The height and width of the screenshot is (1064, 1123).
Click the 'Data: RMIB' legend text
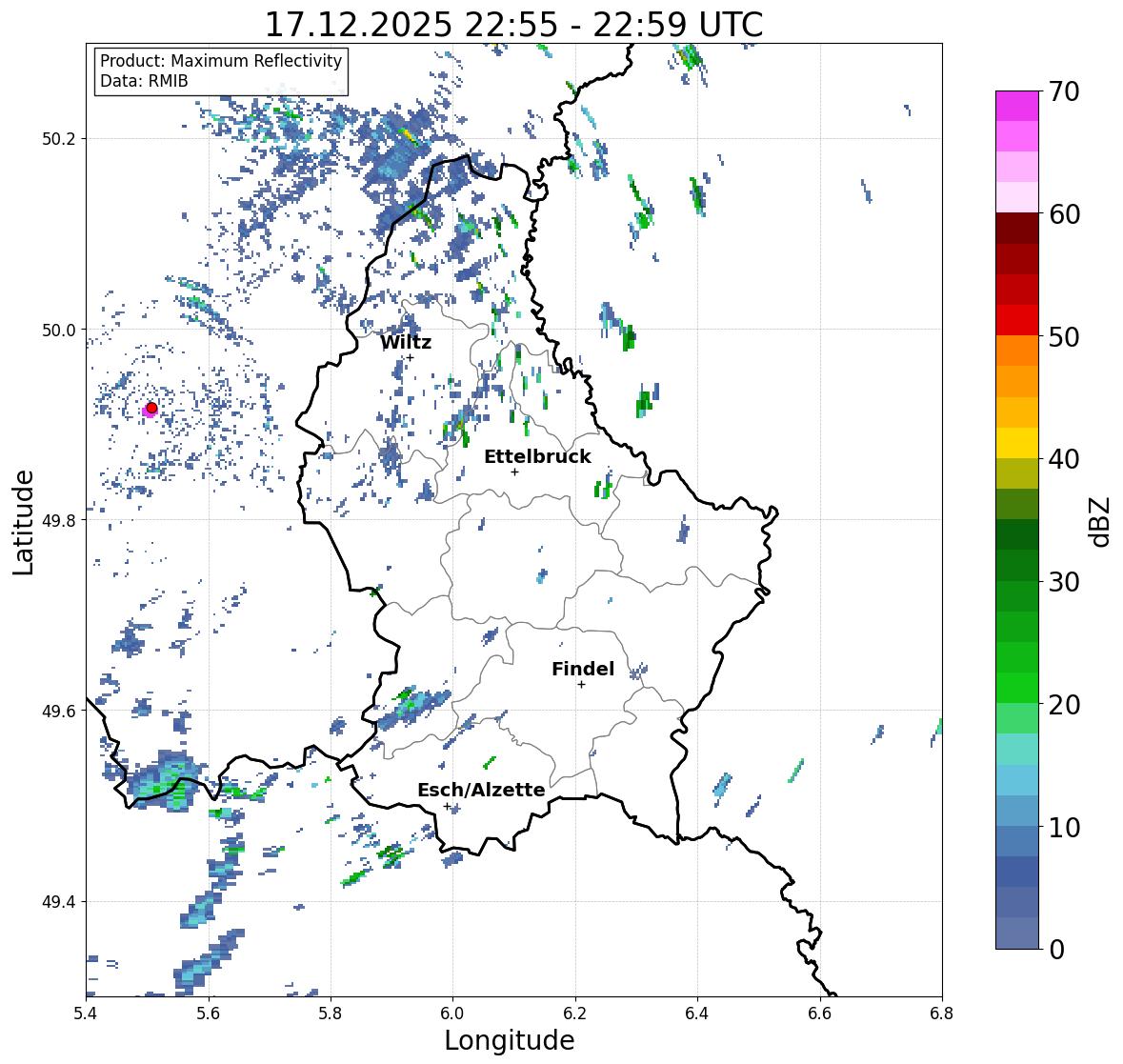pos(144,81)
